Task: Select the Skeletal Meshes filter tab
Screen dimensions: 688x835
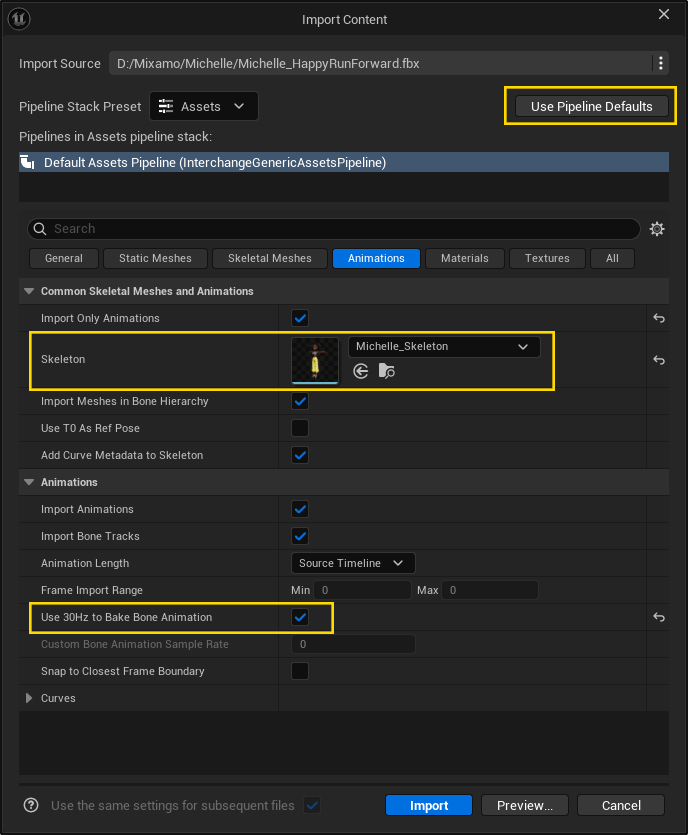Action: pos(269,258)
